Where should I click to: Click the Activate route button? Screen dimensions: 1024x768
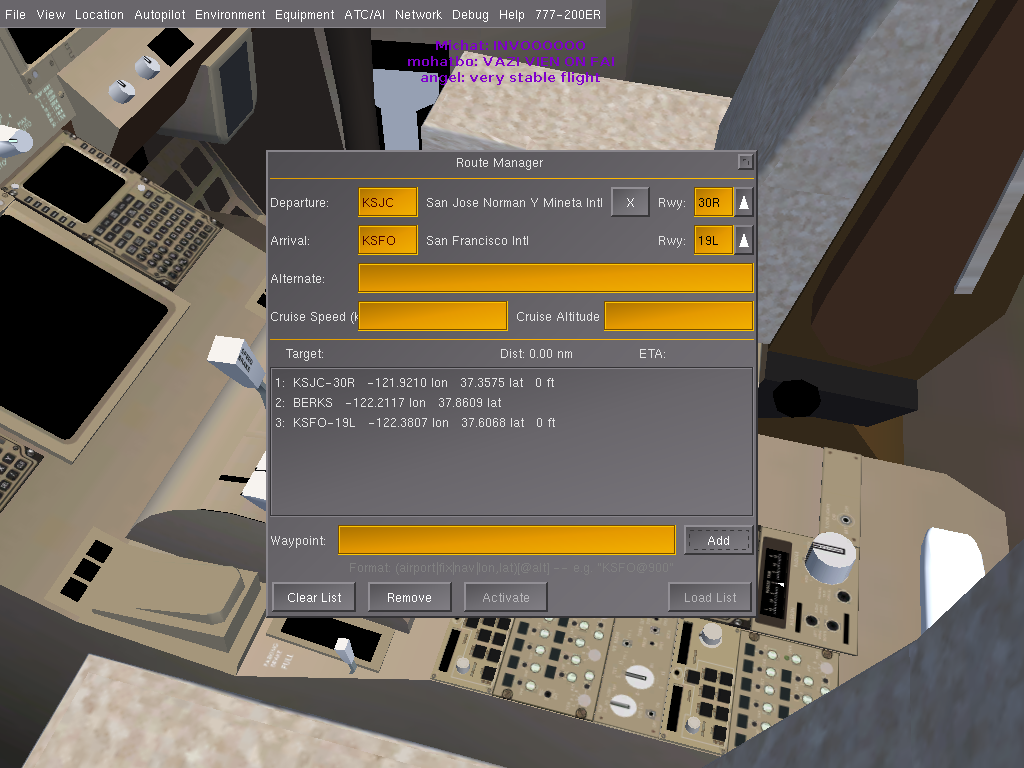(506, 597)
